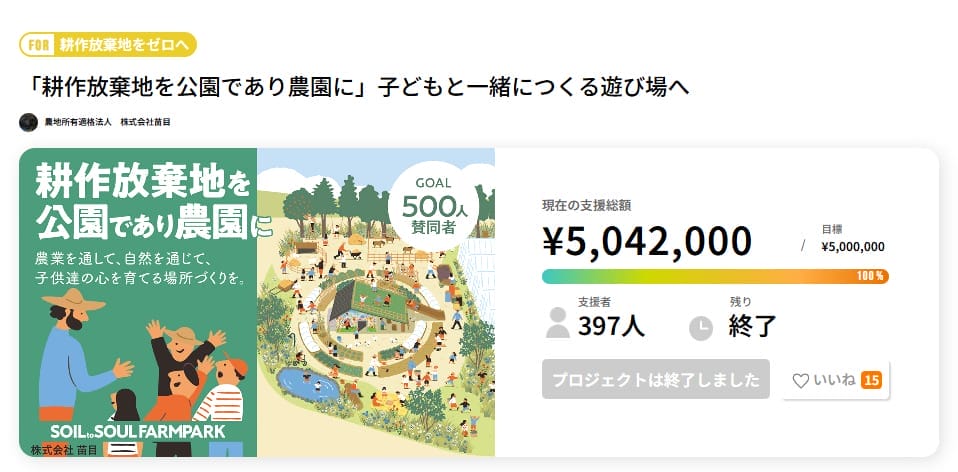Click the supporter person icon beside 397人
Viewport: 958px width, 472px height.
click(x=558, y=323)
